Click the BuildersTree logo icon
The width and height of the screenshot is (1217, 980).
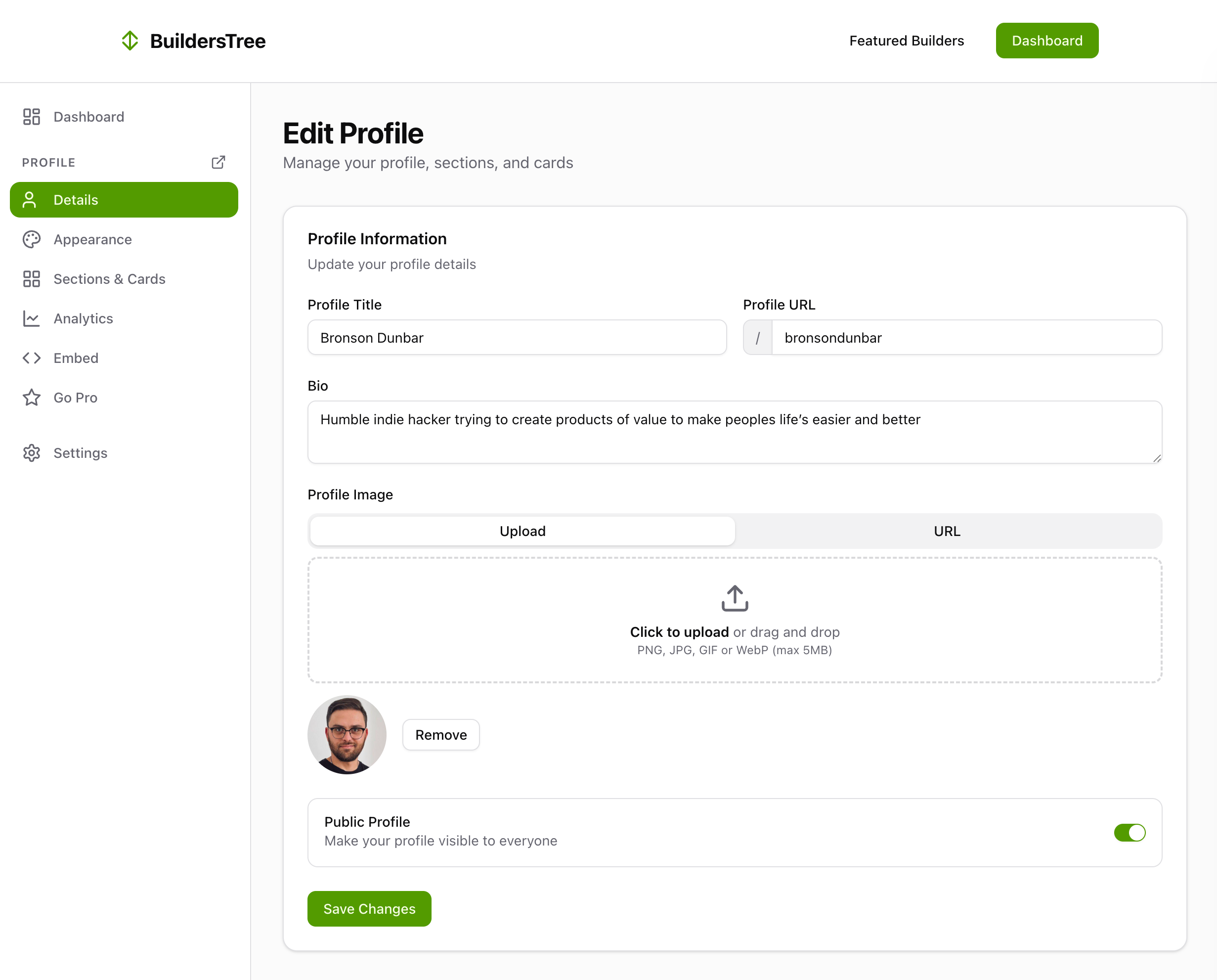pyautogui.click(x=130, y=41)
